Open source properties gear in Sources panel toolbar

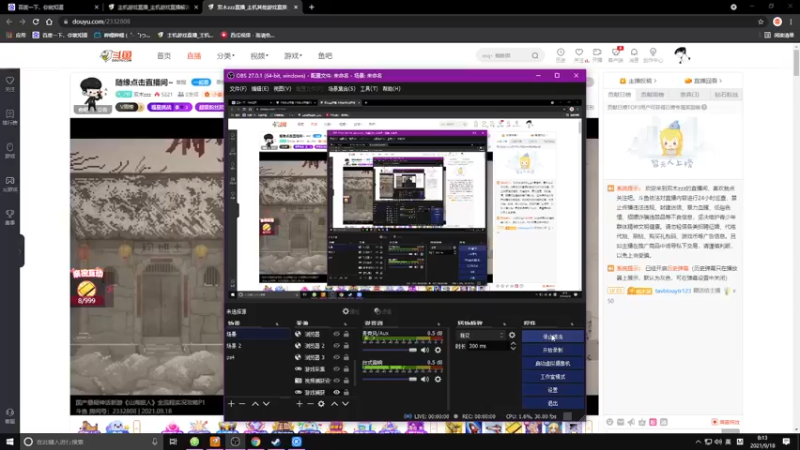(x=321, y=404)
